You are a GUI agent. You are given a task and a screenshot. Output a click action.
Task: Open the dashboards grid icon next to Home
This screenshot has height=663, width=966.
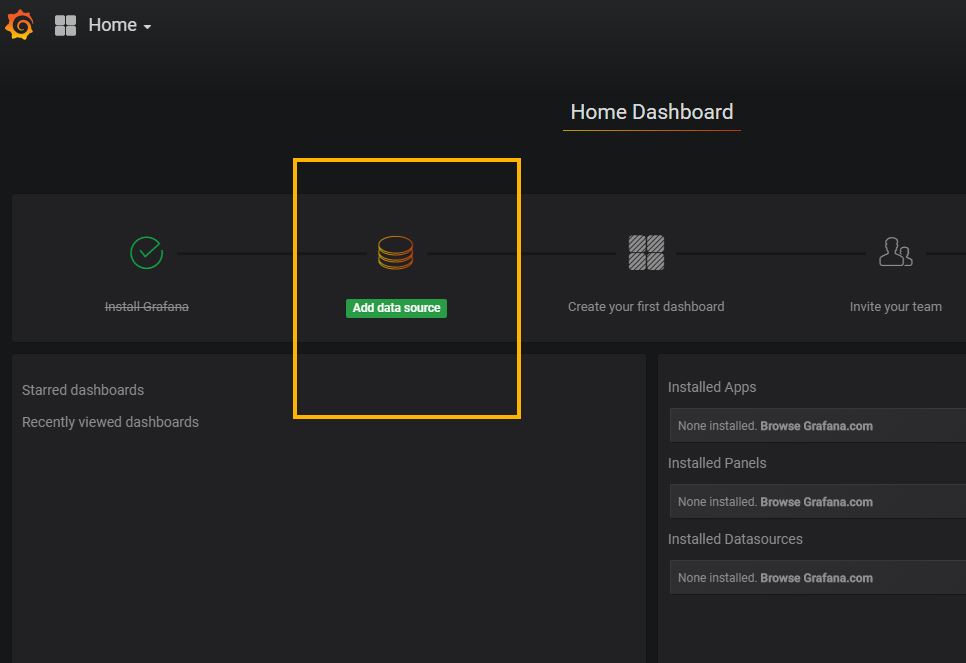pos(64,24)
